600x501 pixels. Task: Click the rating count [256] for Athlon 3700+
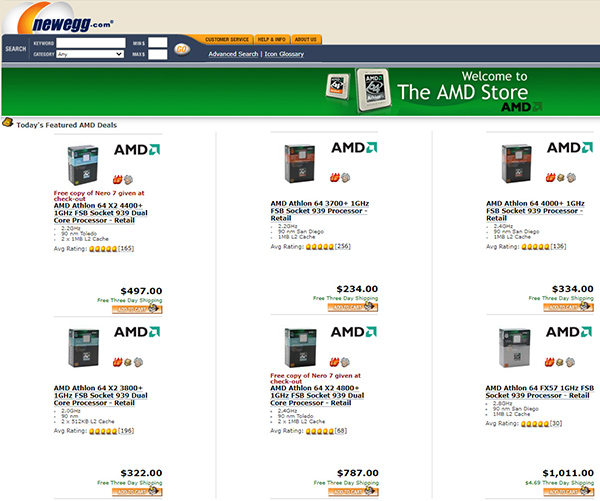[342, 246]
